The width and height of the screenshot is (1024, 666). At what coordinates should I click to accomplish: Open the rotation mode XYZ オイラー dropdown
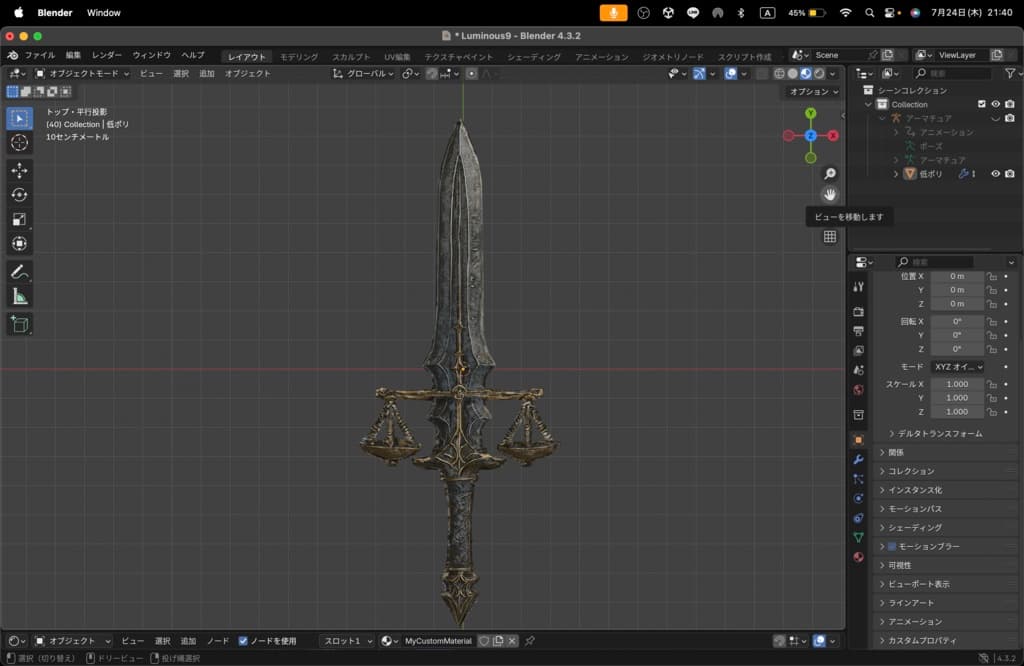tap(957, 367)
